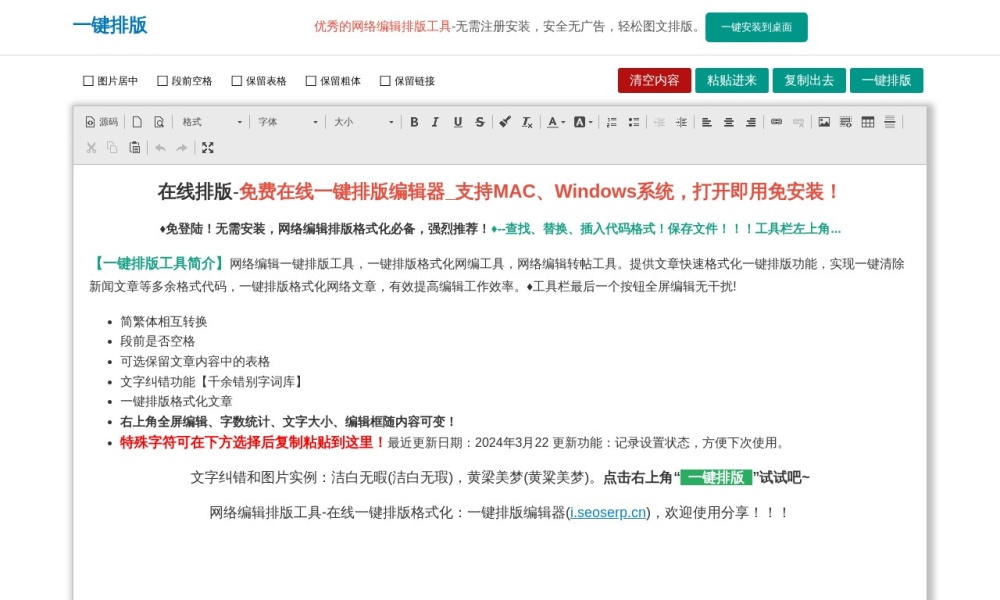The width and height of the screenshot is (1000, 600).
Task: Switch to 源码 source view
Action: tap(101, 122)
